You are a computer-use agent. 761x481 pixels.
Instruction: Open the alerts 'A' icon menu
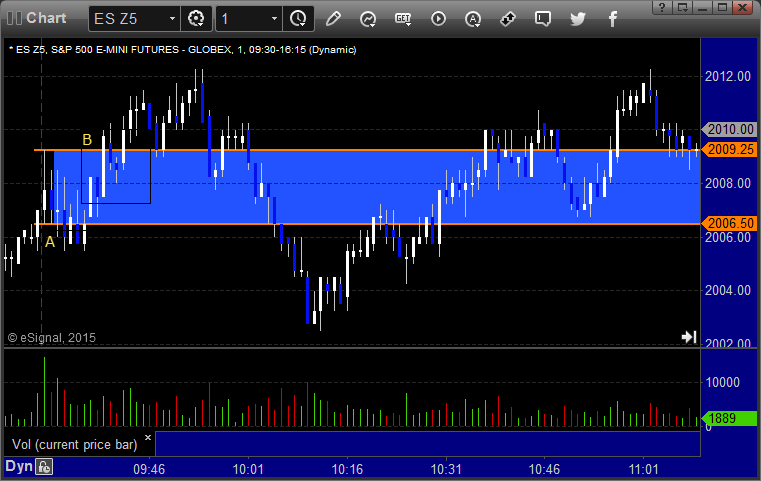(x=473, y=19)
